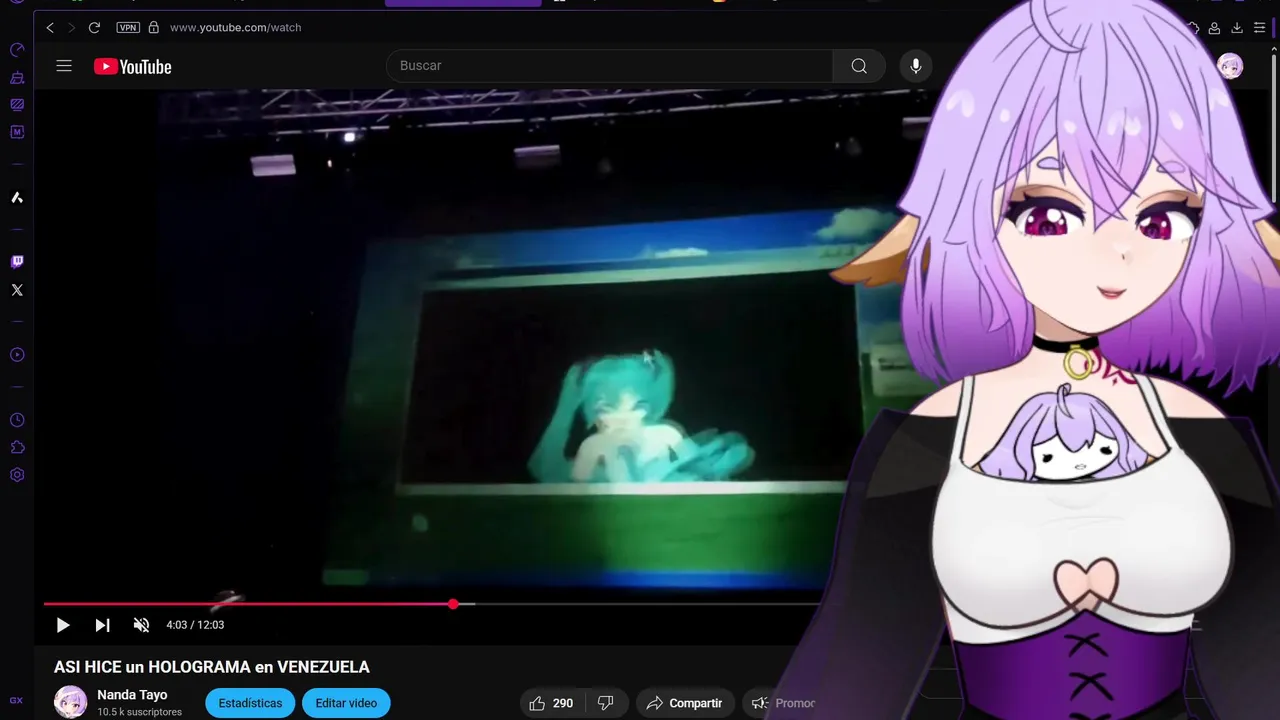Open the browser easy setup sliders icon
Viewport: 1280px width, 720px height.
[x=1260, y=28]
